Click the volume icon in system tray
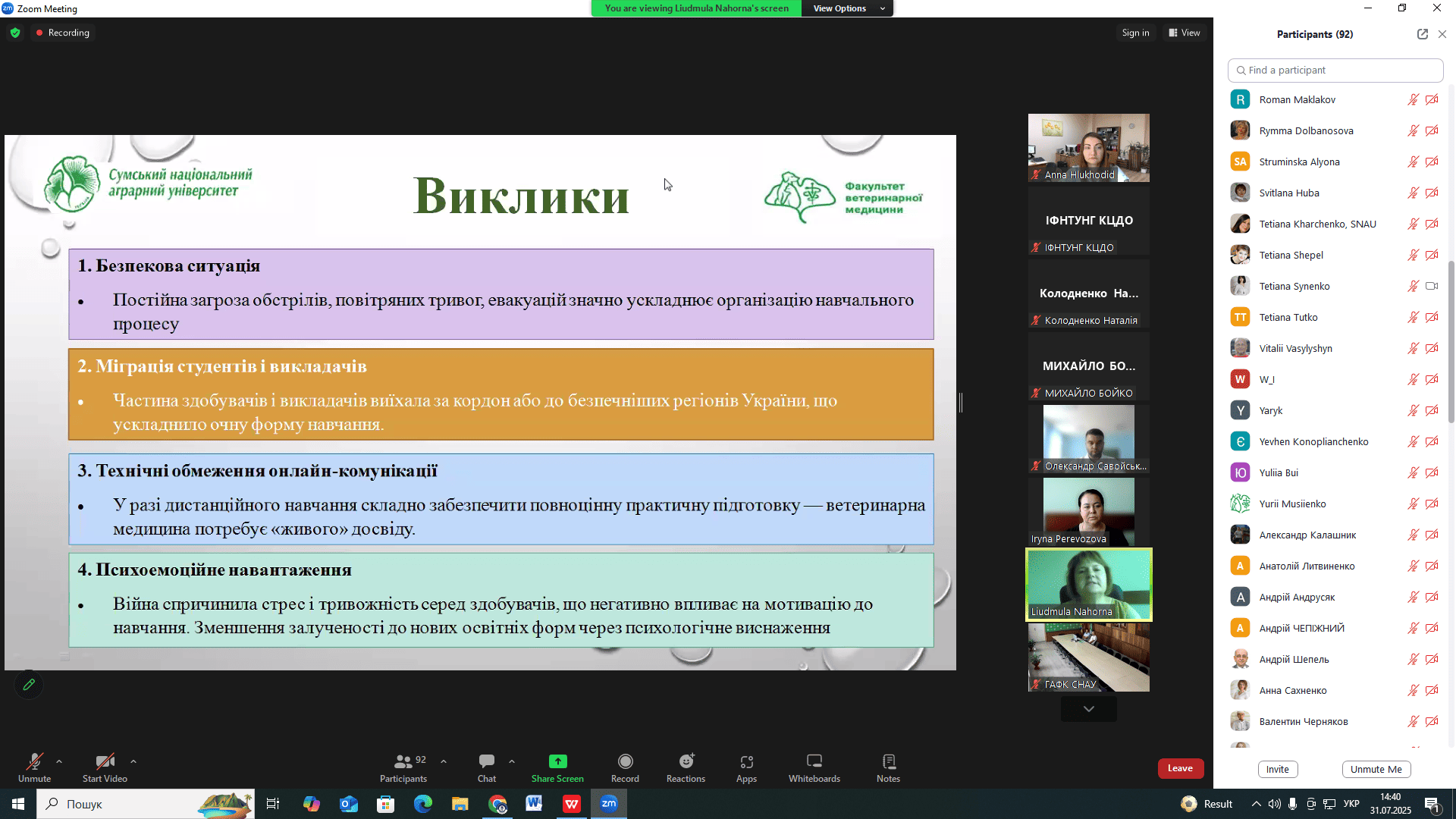This screenshot has height=819, width=1456. click(1274, 804)
